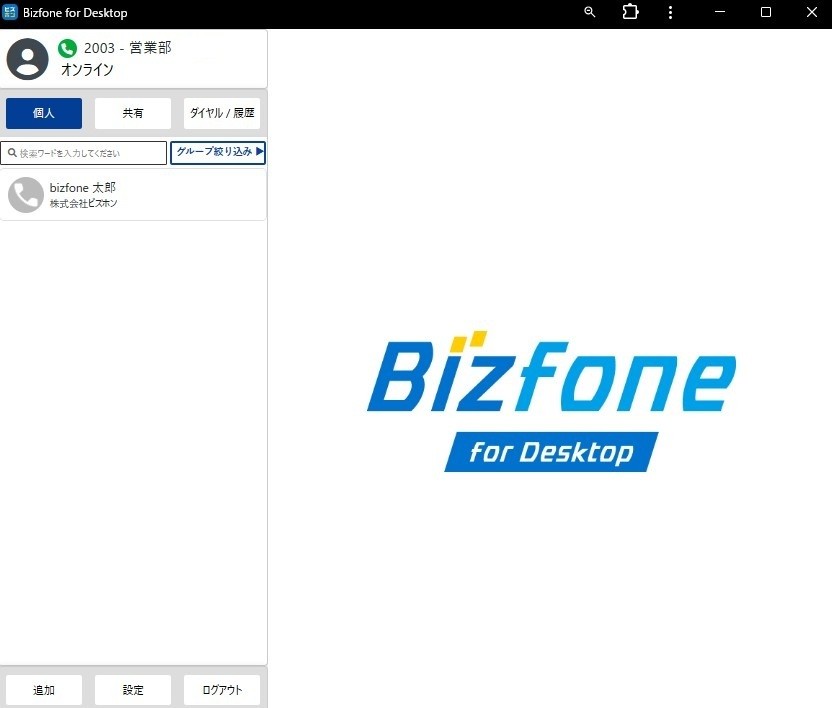Screen dimensions: 832x708
Task: Open the user profile avatar icon
Action: [x=27, y=60]
